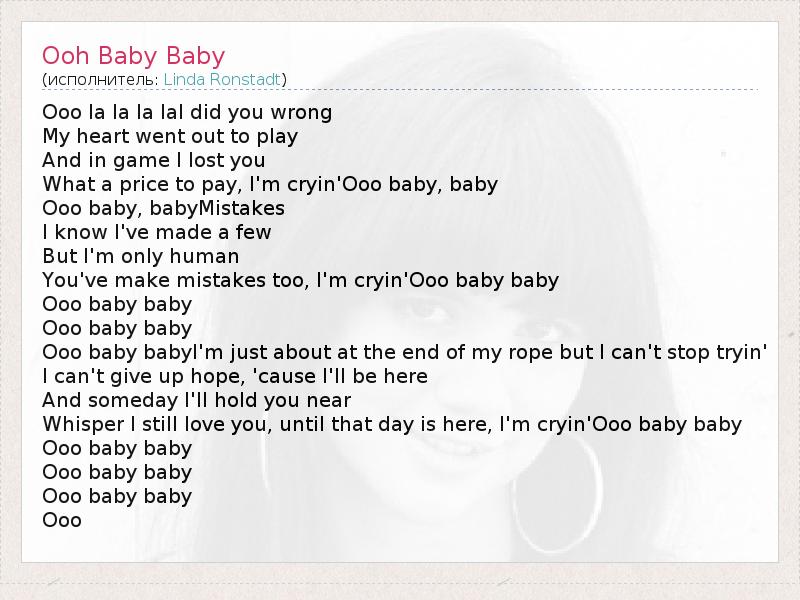Click the line 'I can't give up hope'
Image resolution: width=800 pixels, height=600 pixels.
(235, 376)
